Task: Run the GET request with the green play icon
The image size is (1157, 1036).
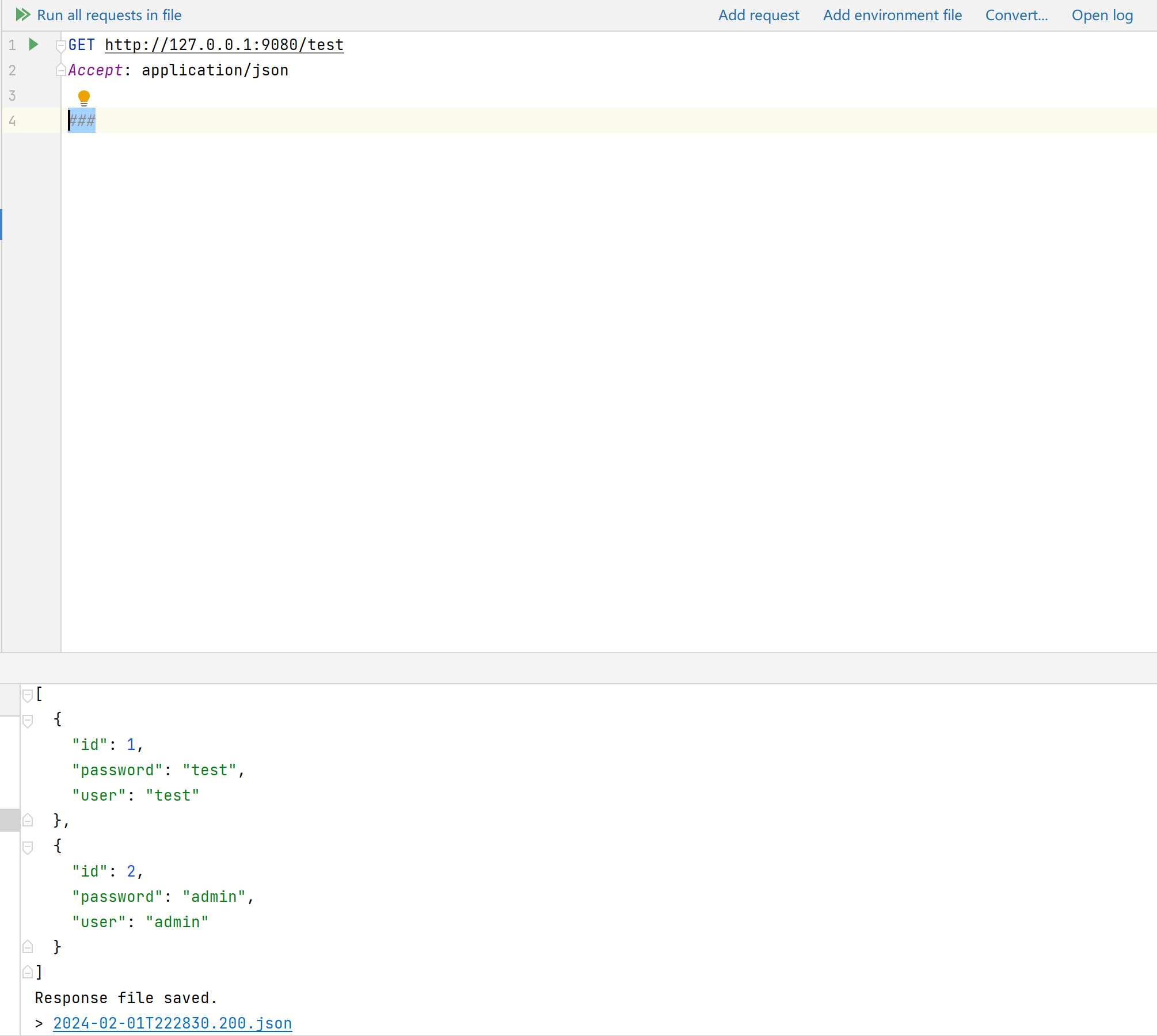Action: pos(33,44)
